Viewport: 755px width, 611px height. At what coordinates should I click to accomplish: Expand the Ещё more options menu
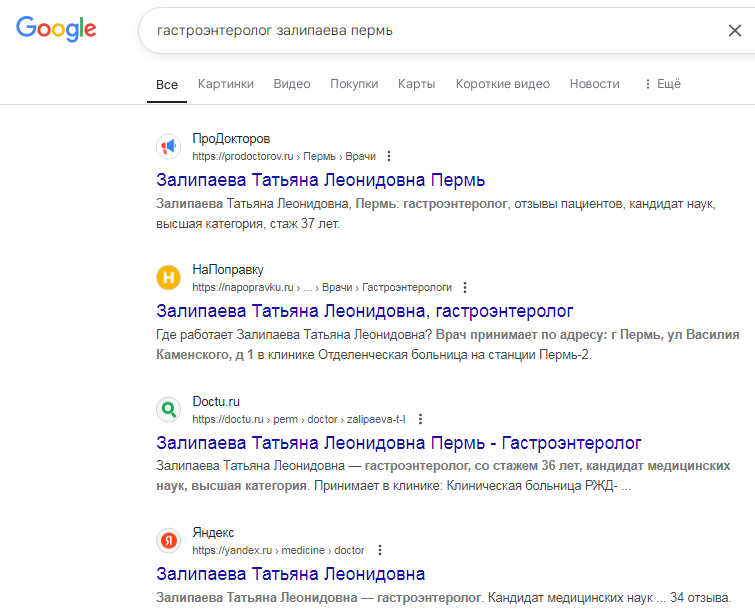pyautogui.click(x=663, y=84)
